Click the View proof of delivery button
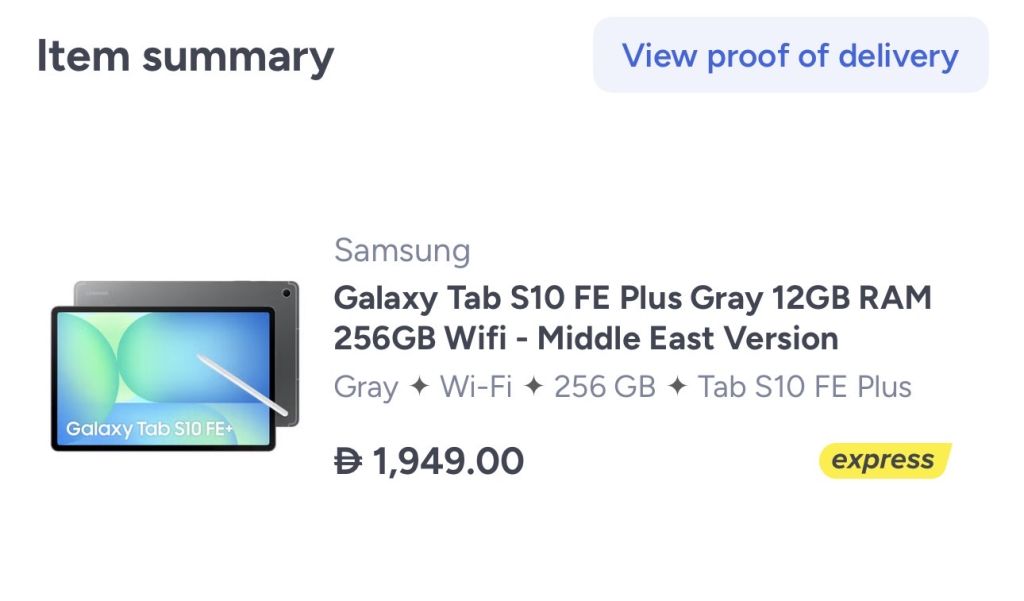1024x601 pixels. [790, 55]
